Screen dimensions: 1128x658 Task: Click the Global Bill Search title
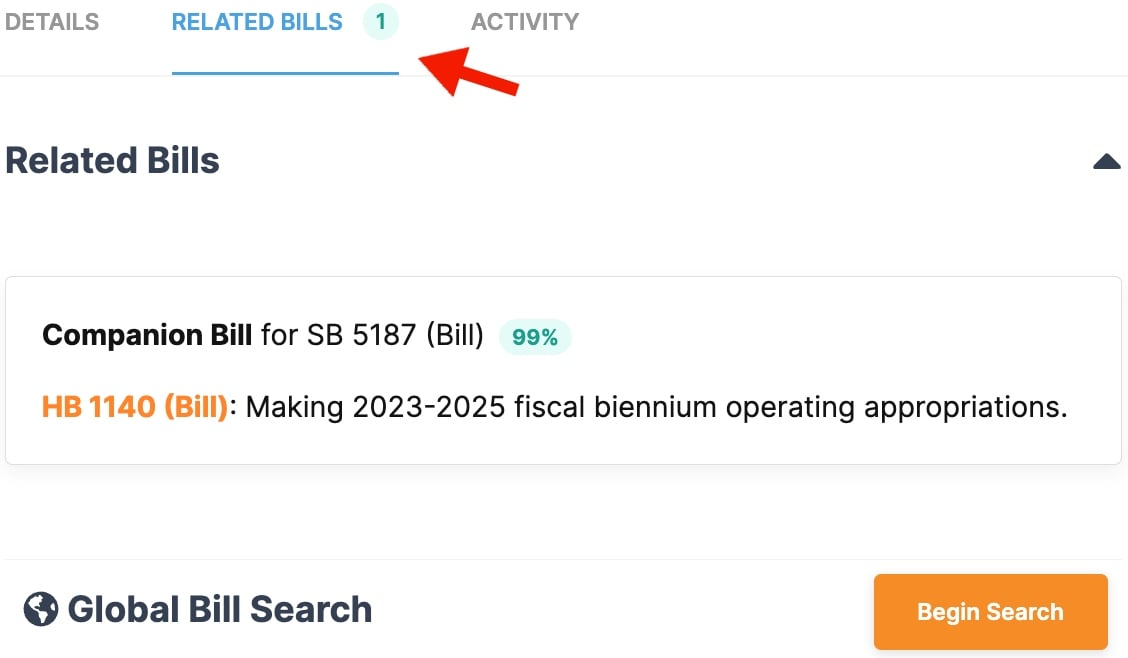coord(220,610)
